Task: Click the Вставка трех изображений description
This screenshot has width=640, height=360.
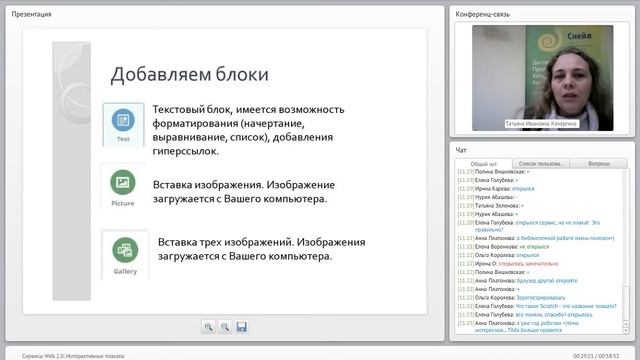Action: [x=262, y=249]
